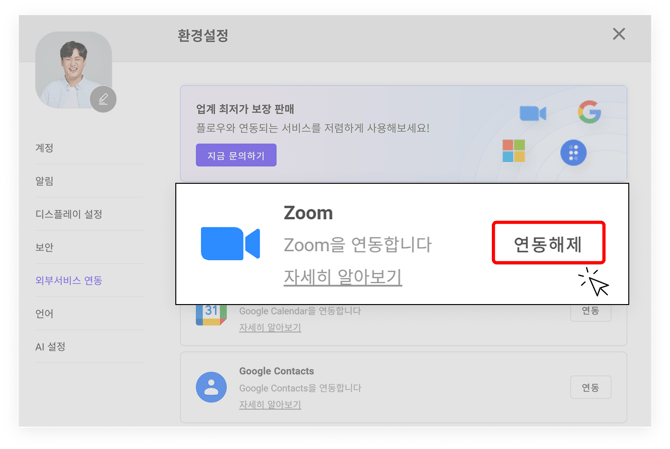Click the small Zoom icon in banner
The image size is (670, 449).
(x=533, y=114)
